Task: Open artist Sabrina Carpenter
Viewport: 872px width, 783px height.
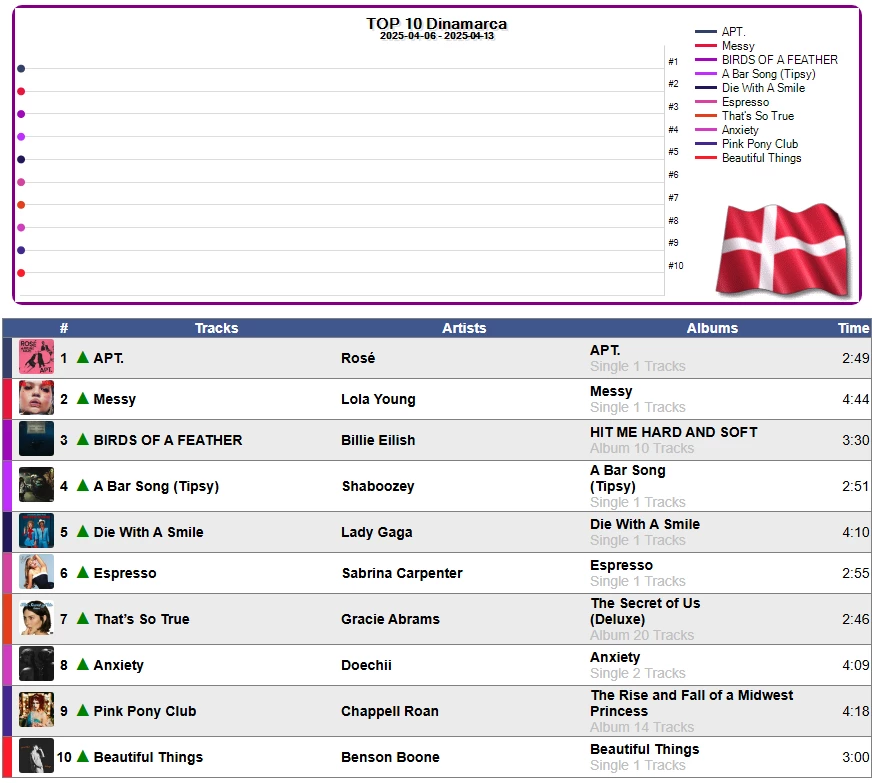Action: [x=402, y=573]
